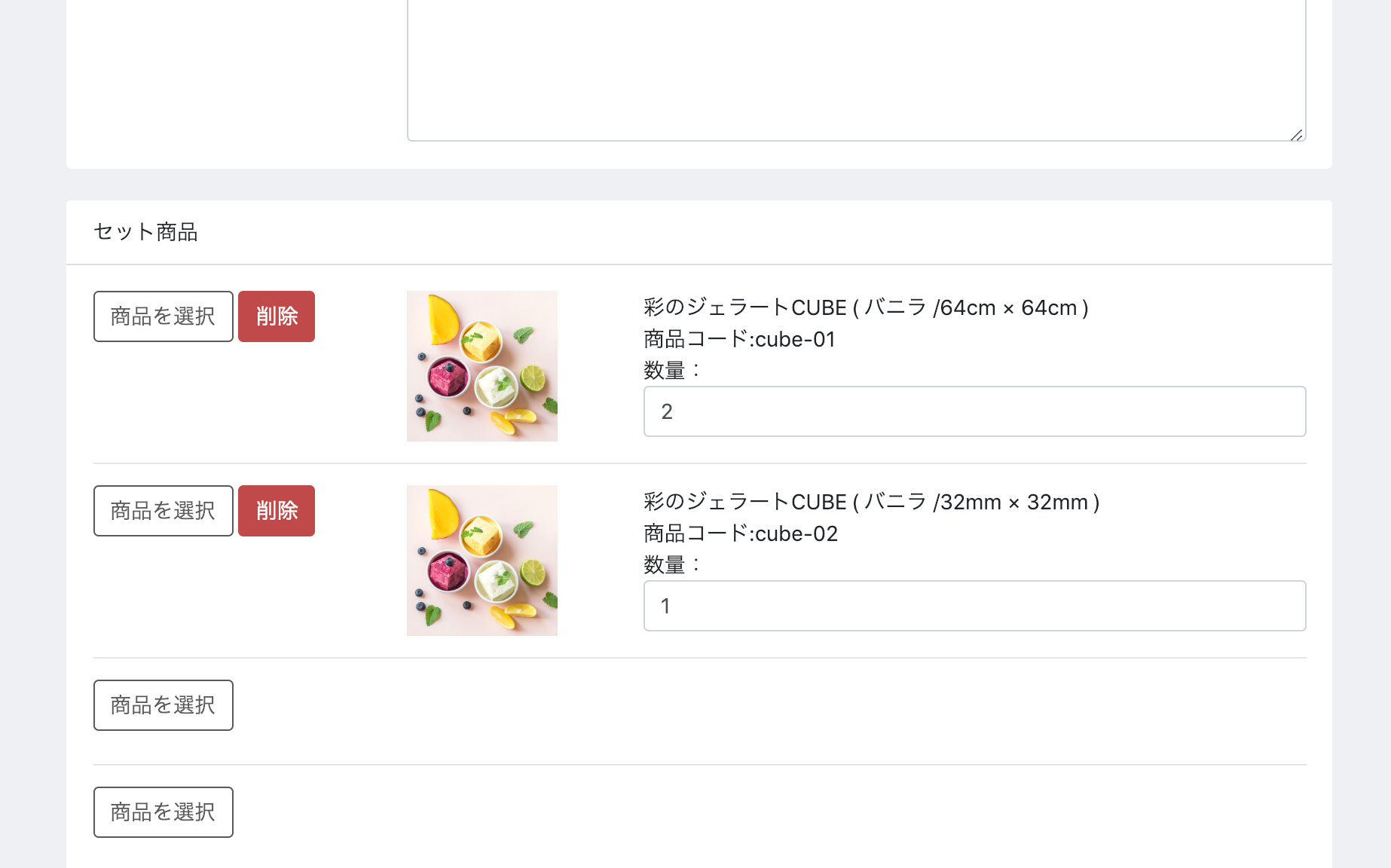1391x868 pixels.
Task: Select the cube-02 gelato product image
Action: [482, 561]
